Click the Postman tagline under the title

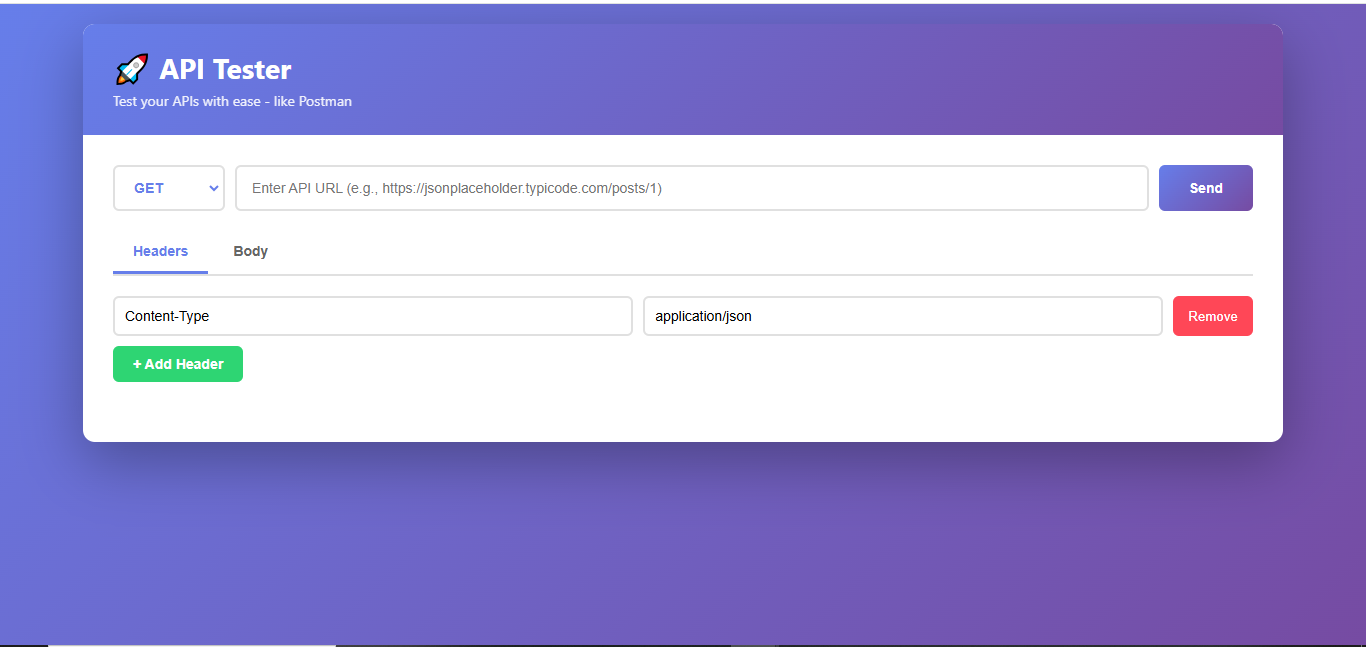click(232, 101)
